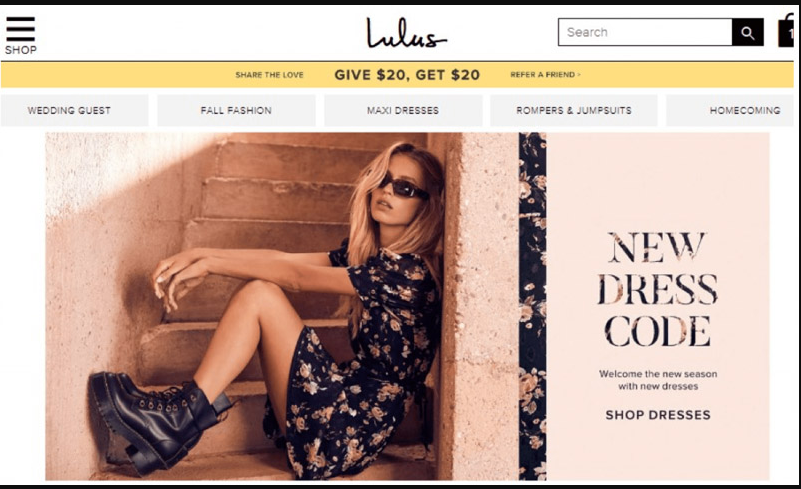Click the SHOP label under the menu icon
The height and width of the screenshot is (489, 801).
coord(21,50)
